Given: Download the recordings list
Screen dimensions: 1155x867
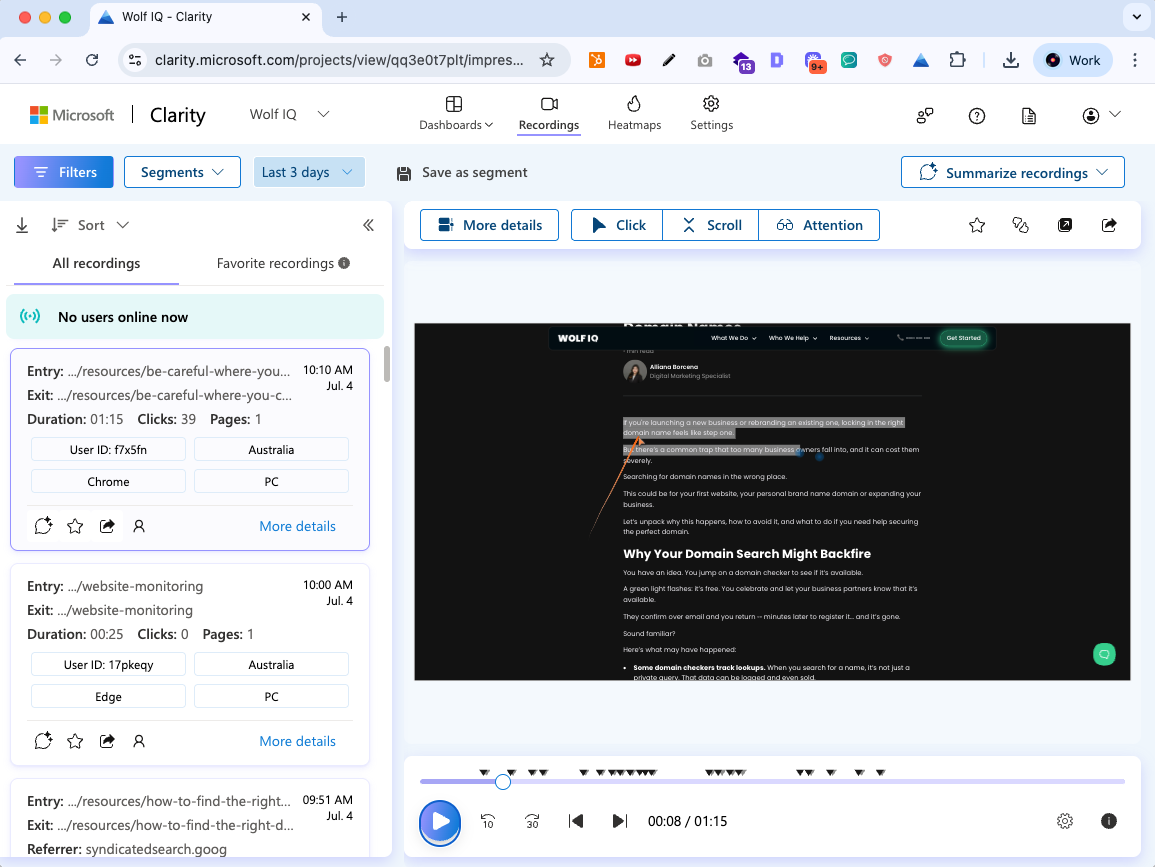Looking at the screenshot, I should 22,225.
